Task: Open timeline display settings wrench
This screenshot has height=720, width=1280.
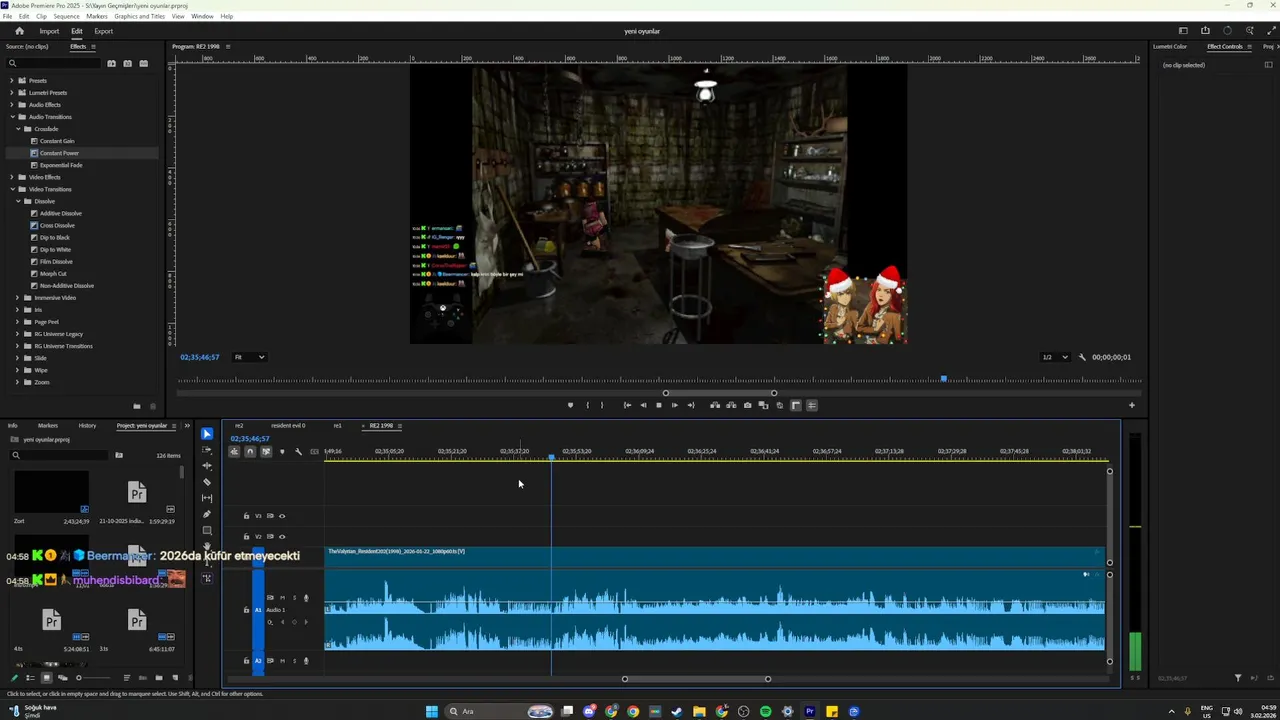Action: coord(298,452)
